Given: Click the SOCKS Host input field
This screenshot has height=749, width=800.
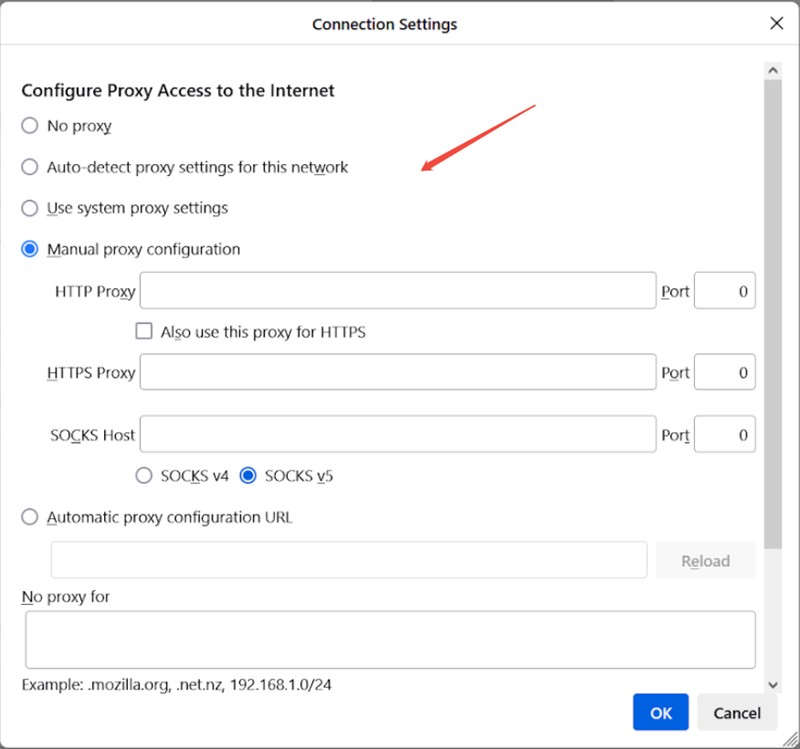Looking at the screenshot, I should tap(398, 434).
